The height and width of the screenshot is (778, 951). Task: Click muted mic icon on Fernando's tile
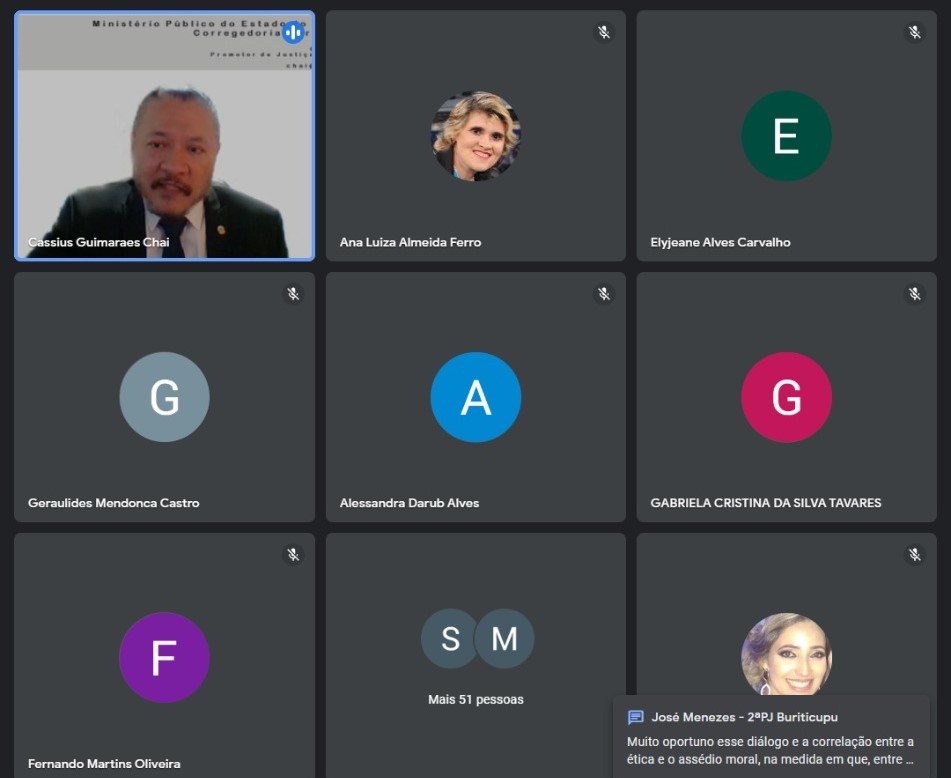293,554
